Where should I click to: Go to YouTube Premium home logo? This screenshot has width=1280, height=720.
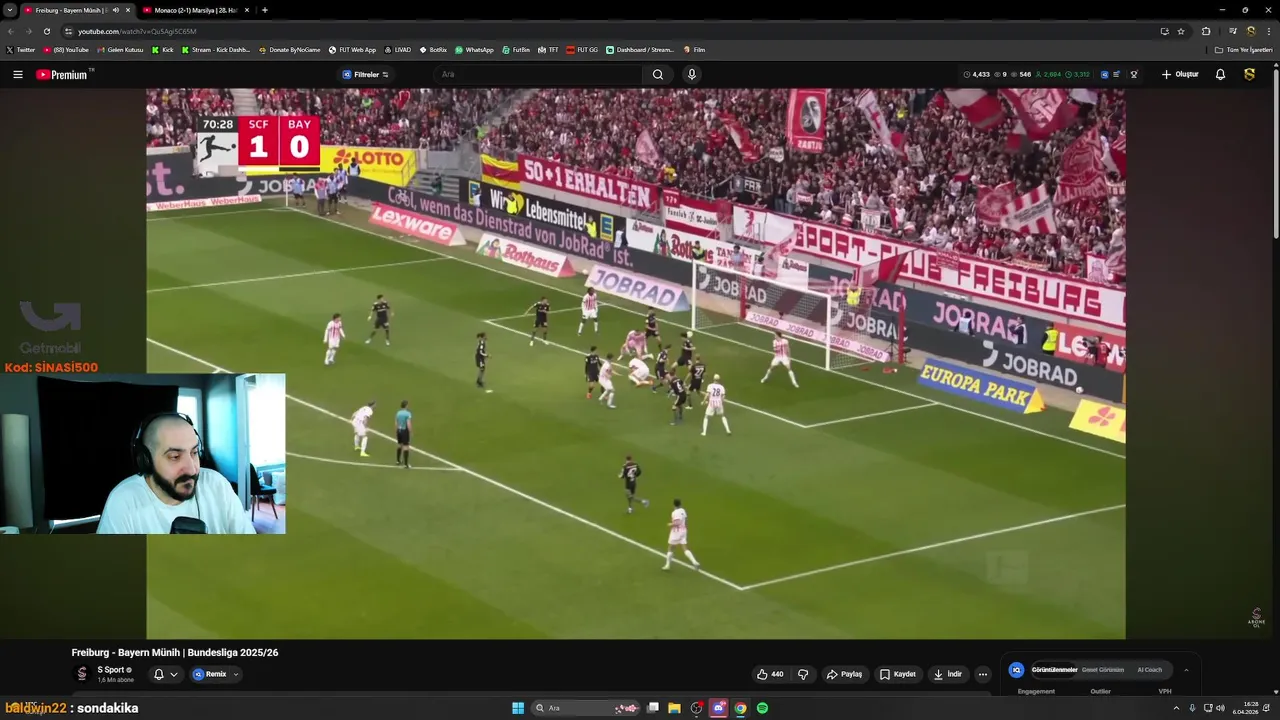click(62, 74)
